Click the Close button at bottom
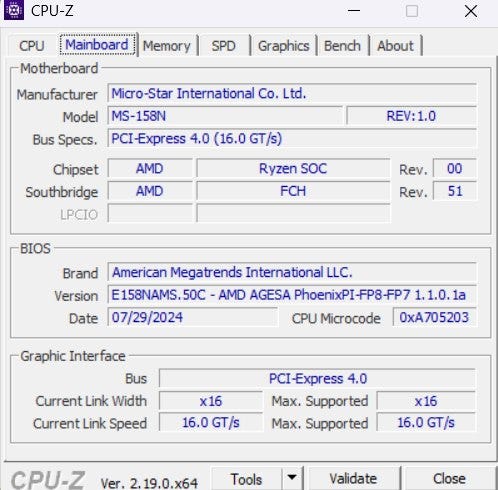 pos(449,479)
